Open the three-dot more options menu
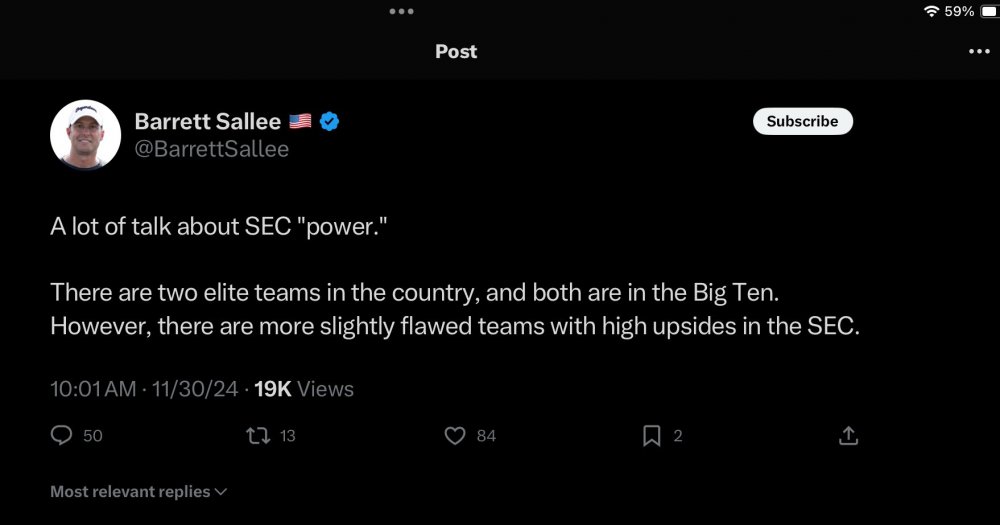The width and height of the screenshot is (1000, 525). point(979,52)
